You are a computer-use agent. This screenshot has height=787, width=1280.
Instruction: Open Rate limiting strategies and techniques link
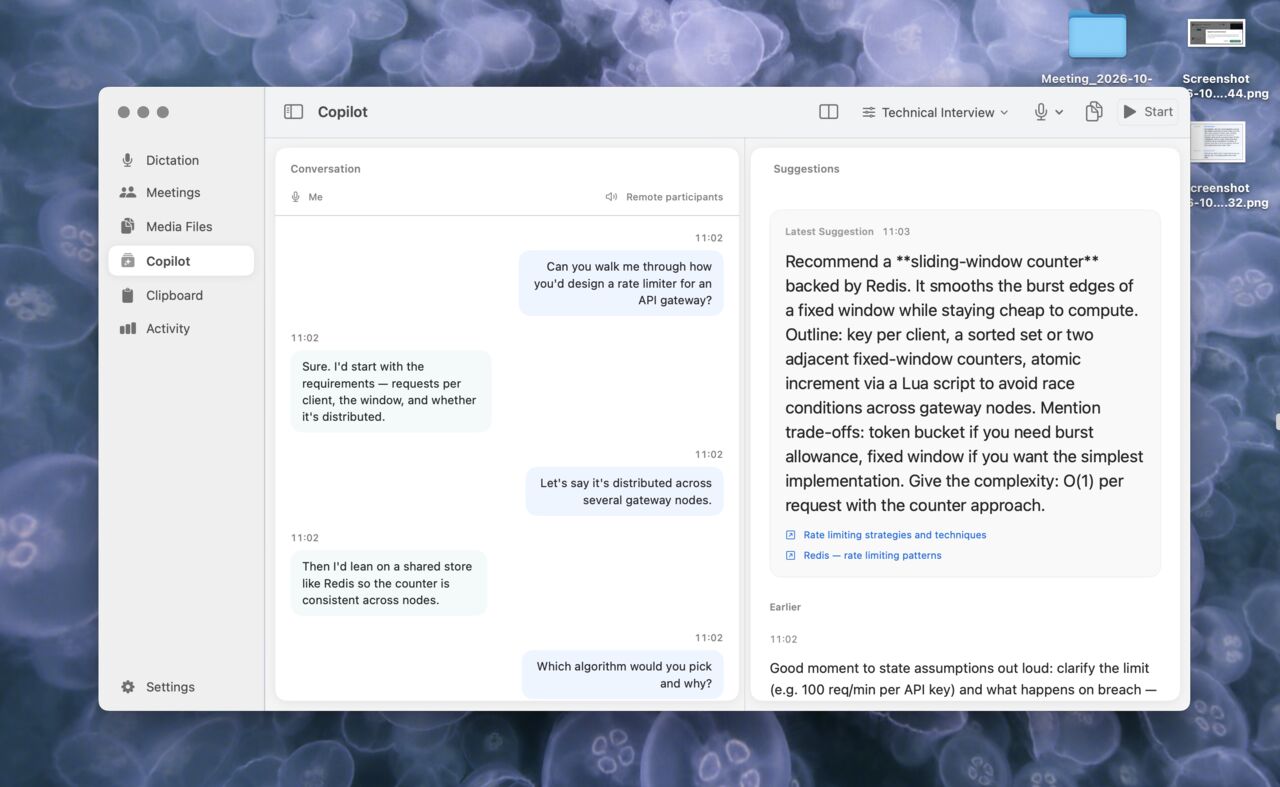click(x=895, y=535)
